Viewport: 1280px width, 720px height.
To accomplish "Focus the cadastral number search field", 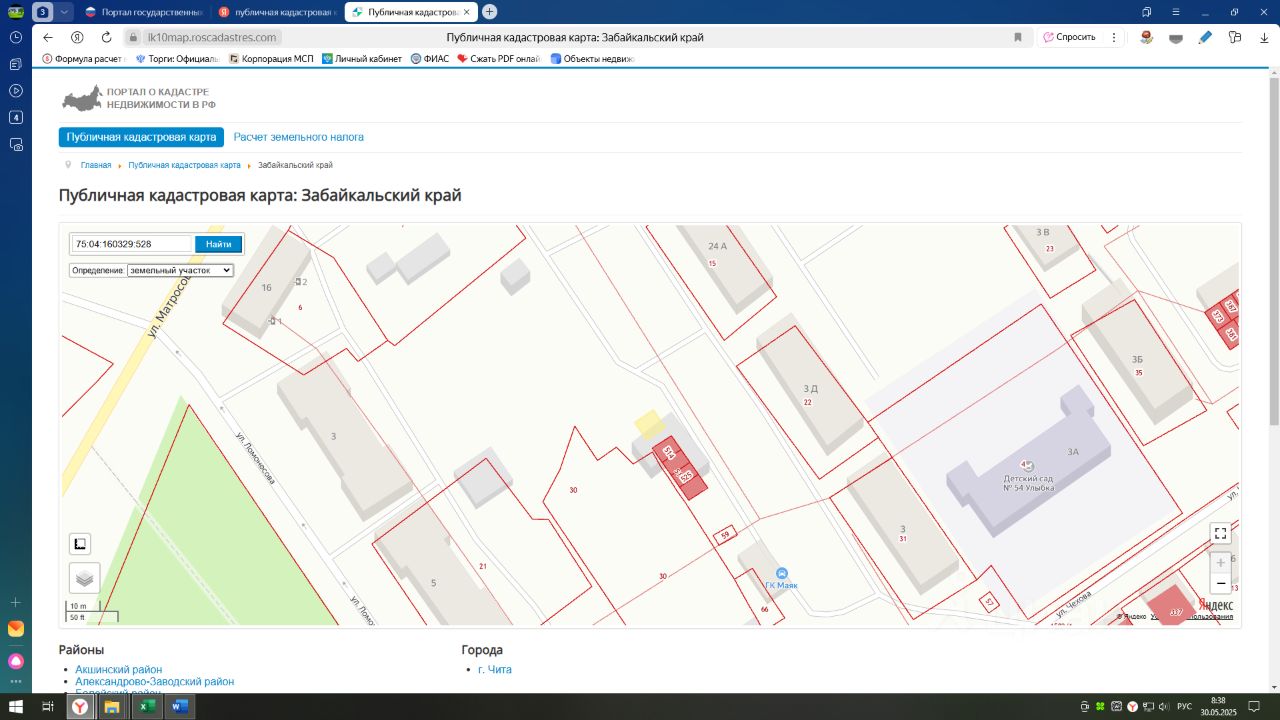I will pyautogui.click(x=131, y=244).
